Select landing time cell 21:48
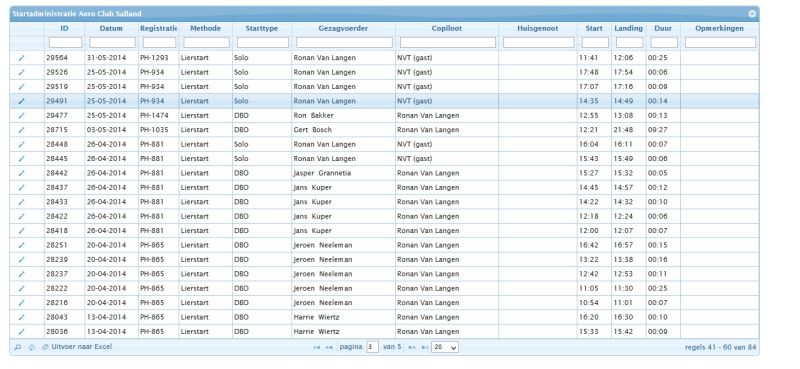 [x=629, y=130]
